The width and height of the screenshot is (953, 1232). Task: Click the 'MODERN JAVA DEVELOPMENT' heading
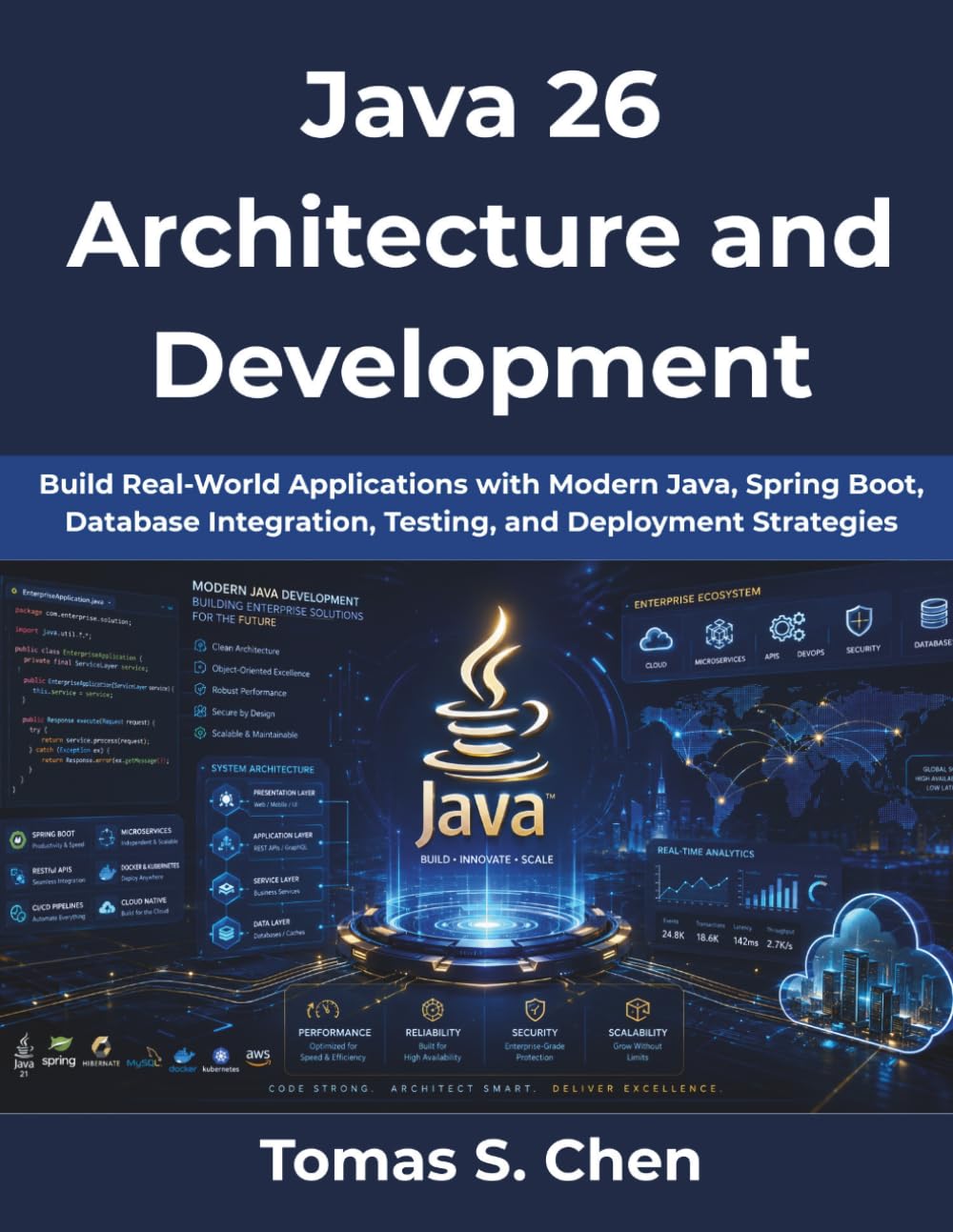[x=275, y=592]
